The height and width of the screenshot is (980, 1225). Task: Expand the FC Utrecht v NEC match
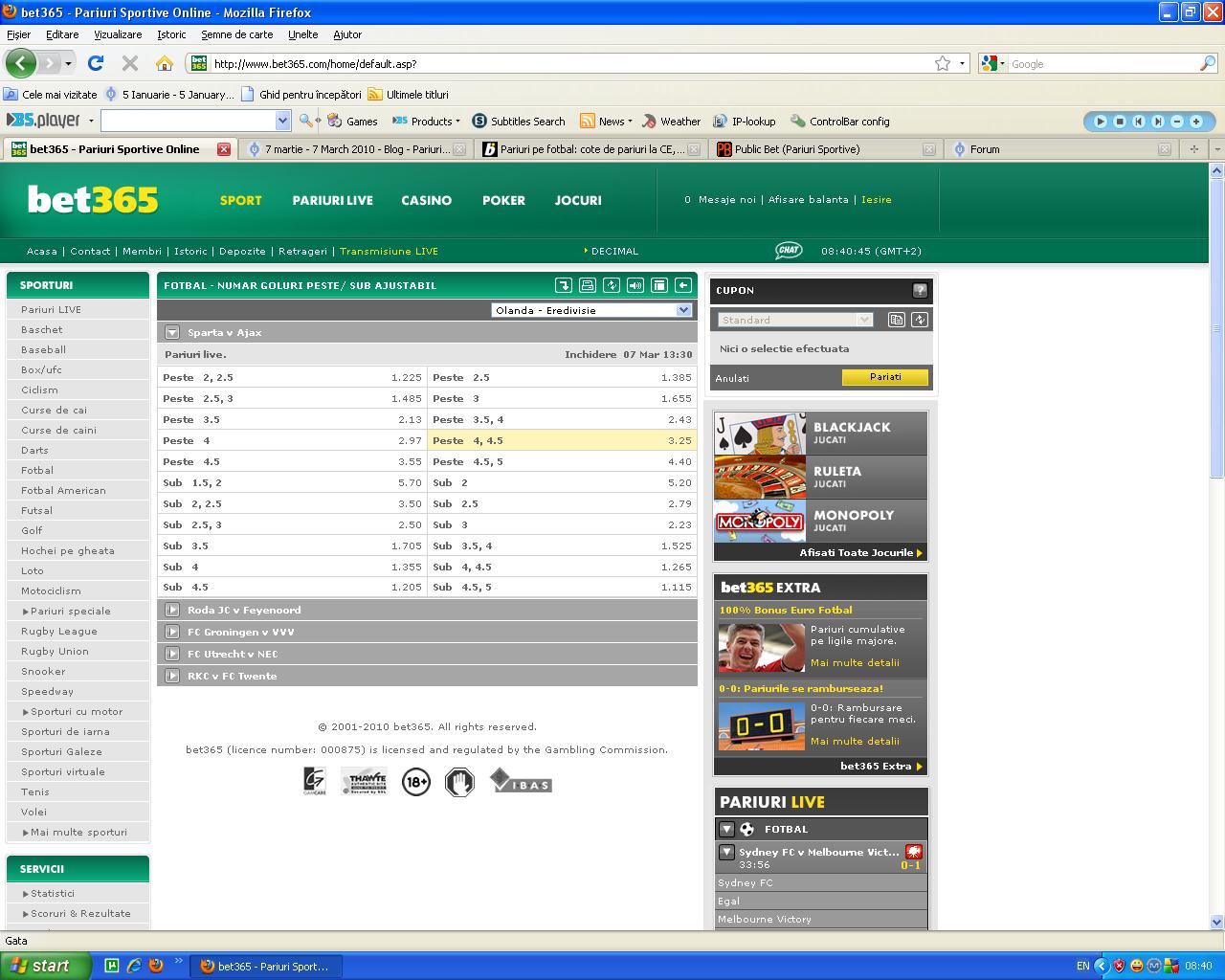[x=172, y=654]
